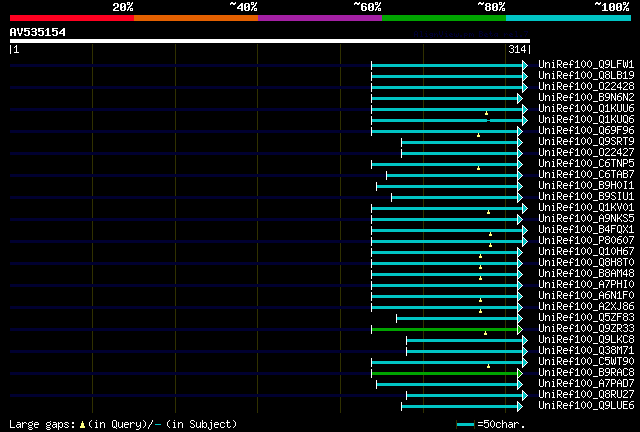Click the UniRef100_C5WT90 label

586,362
